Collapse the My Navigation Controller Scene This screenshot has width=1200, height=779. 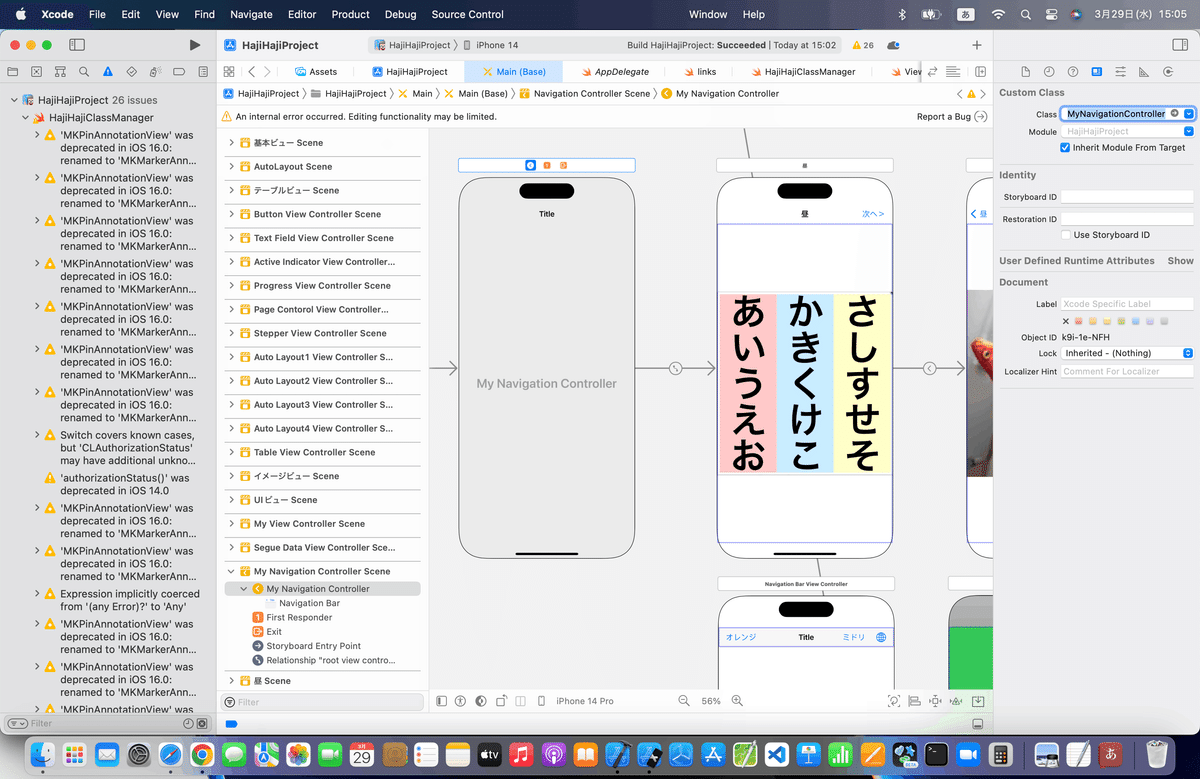pyautogui.click(x=232, y=571)
